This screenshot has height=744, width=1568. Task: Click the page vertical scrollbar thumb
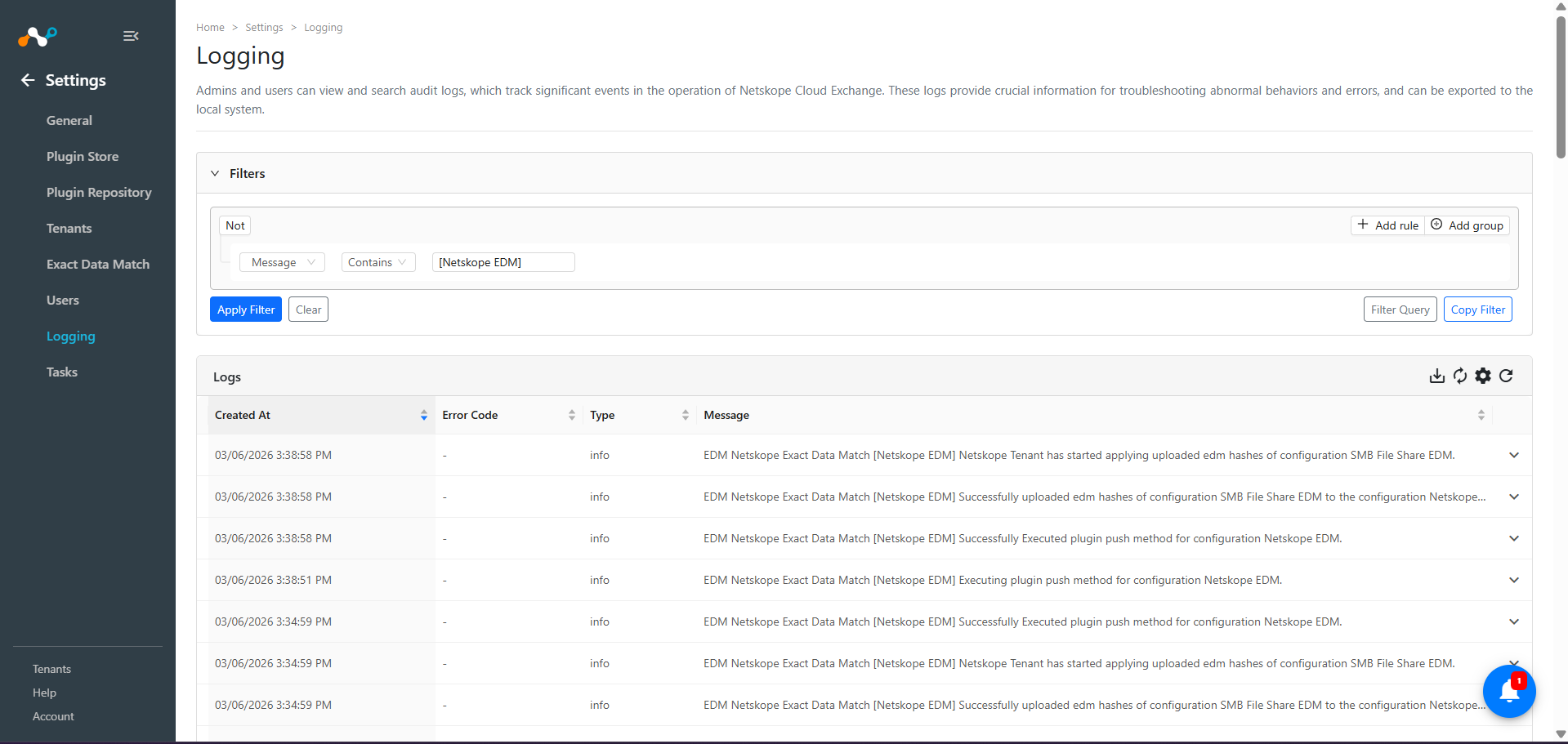(x=1561, y=86)
